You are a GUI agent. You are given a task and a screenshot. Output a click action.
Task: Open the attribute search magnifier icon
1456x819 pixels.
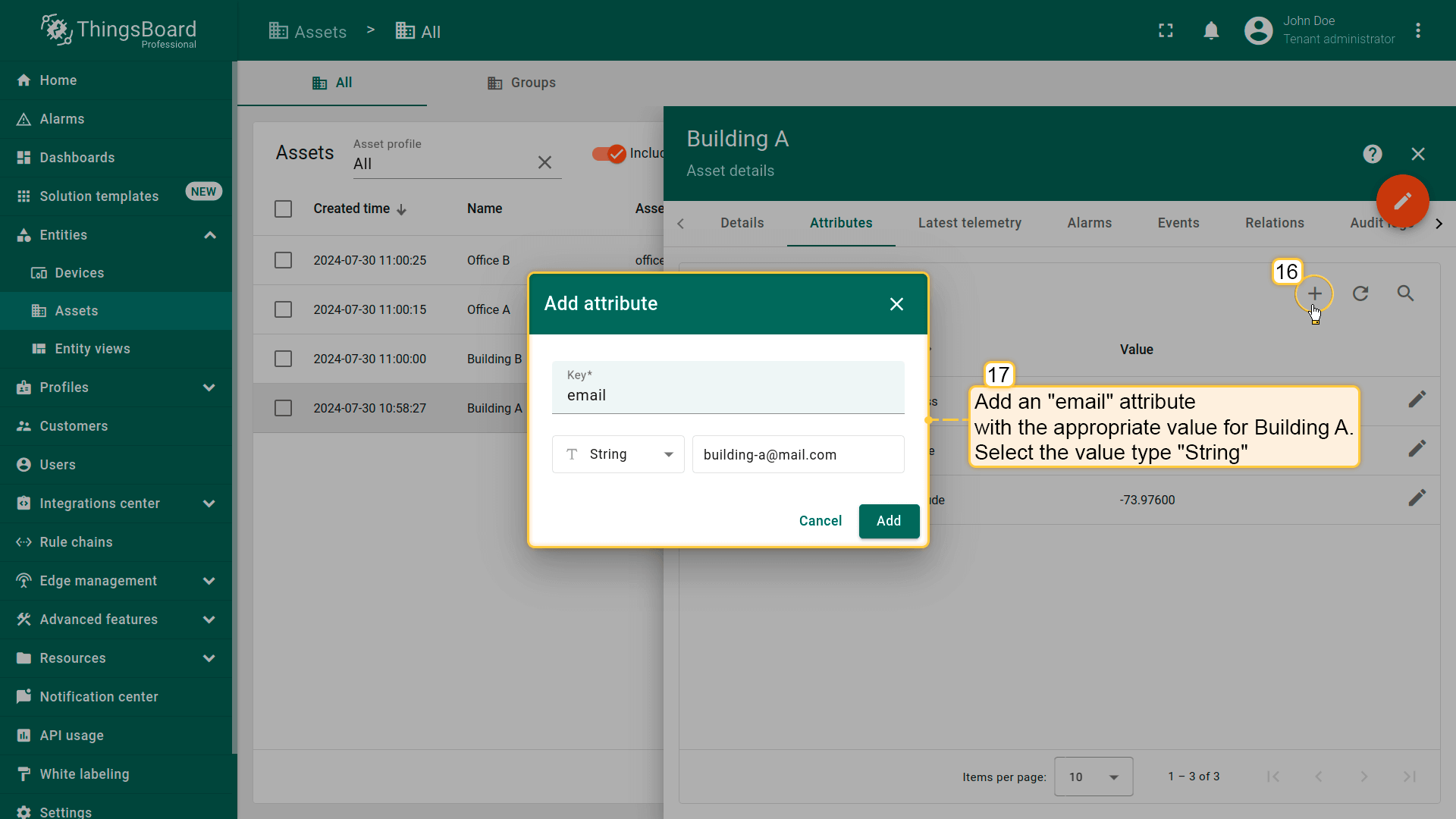[1405, 293]
